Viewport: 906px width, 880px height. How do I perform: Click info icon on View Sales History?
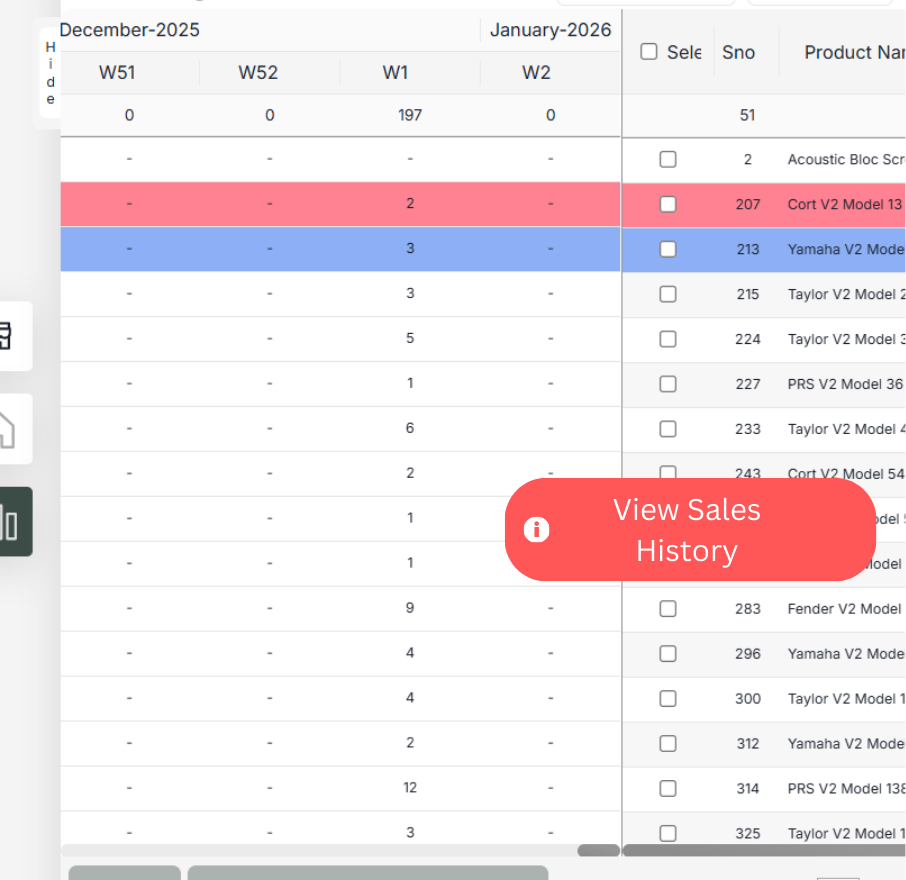tap(537, 530)
